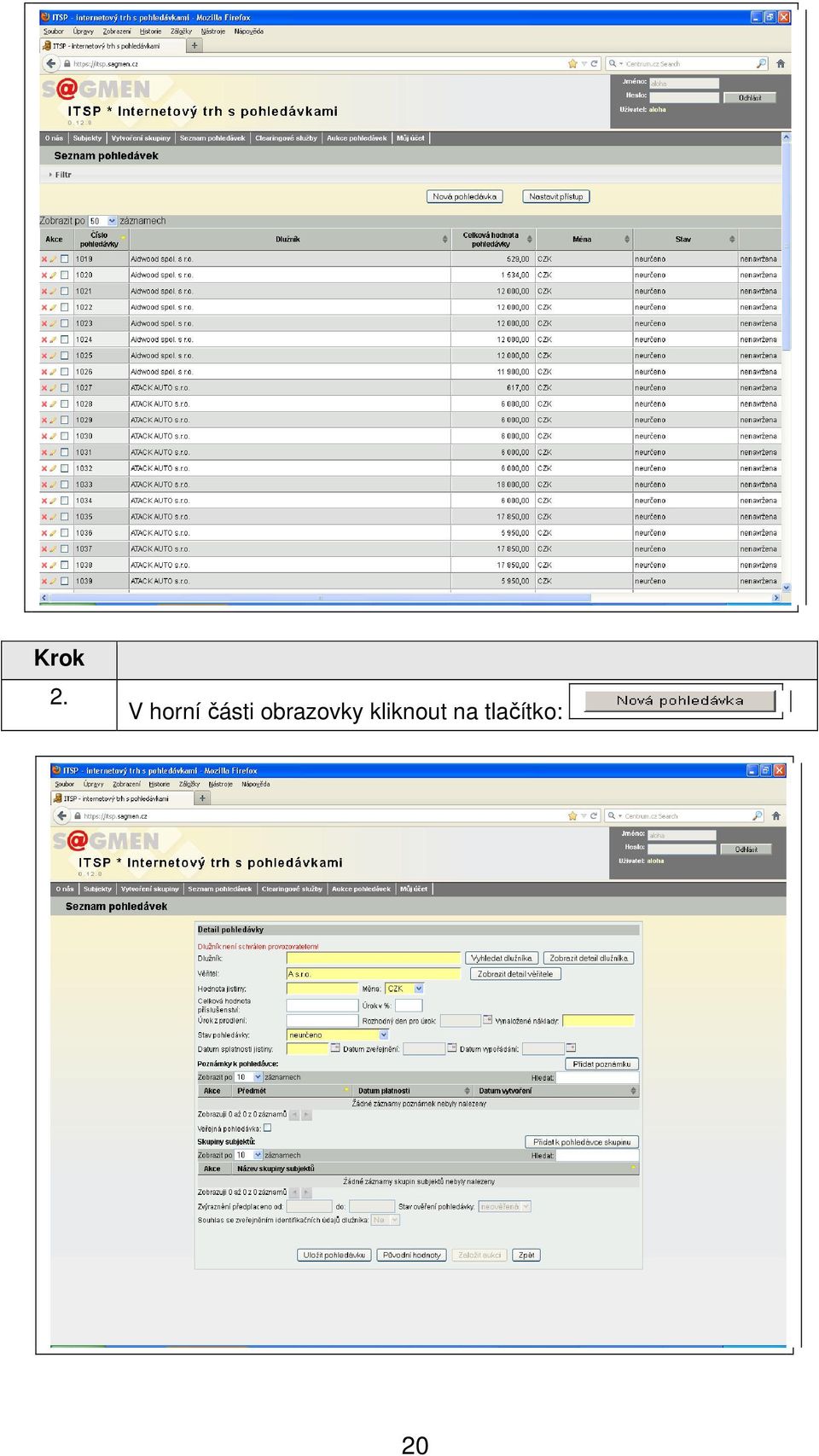Tick the checkbox for receivable 1019
Image resolution: width=819 pixels, height=1456 pixels.
point(65,259)
